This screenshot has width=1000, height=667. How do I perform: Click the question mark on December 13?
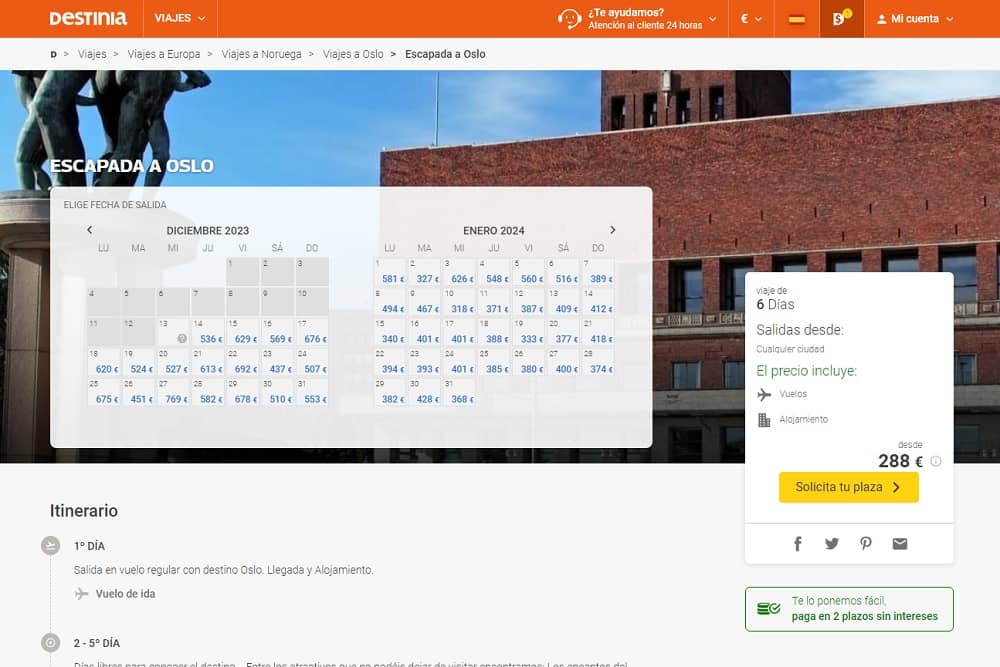(182, 339)
